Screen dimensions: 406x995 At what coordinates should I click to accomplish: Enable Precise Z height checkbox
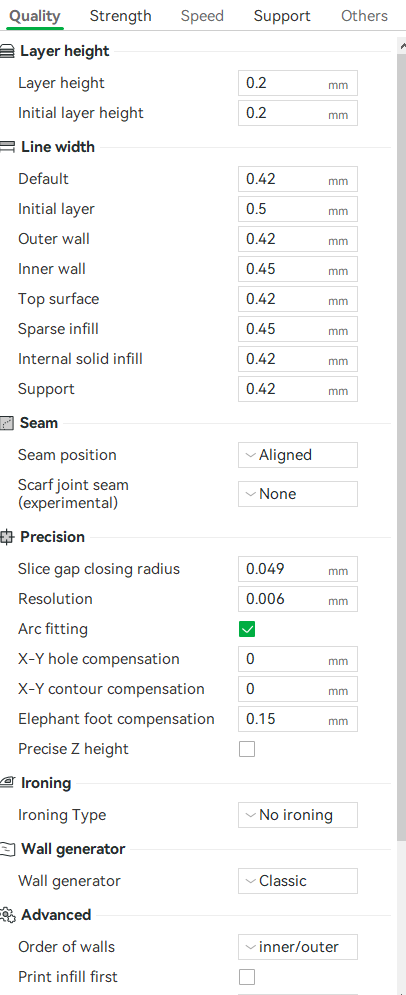[x=247, y=749]
